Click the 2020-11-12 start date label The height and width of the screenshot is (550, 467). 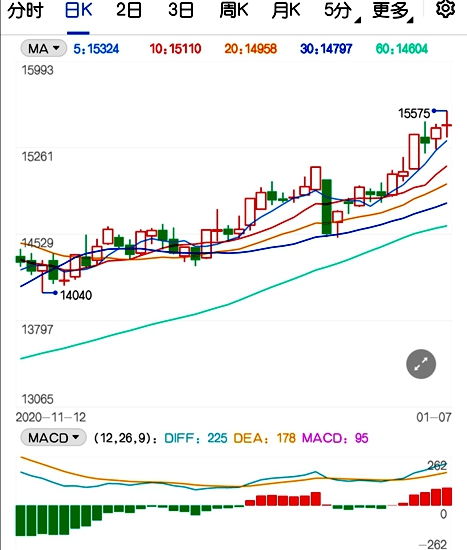[51, 417]
